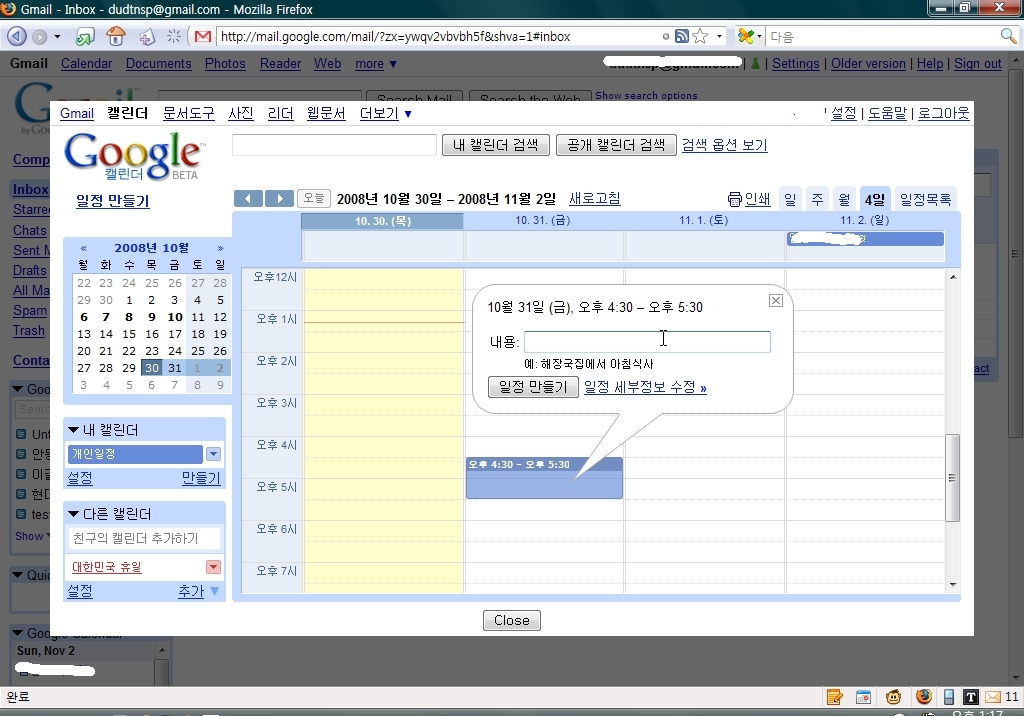Select October 31 in mini calendar
The height and width of the screenshot is (716, 1024).
[174, 368]
